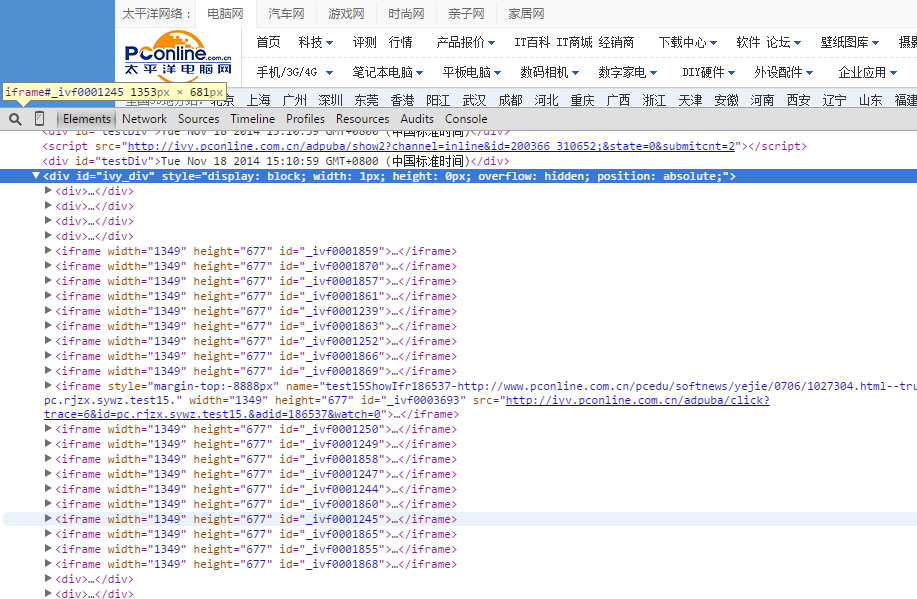This screenshot has height=599, width=917.
Task: Open the Profiles tab
Action: [305, 119]
